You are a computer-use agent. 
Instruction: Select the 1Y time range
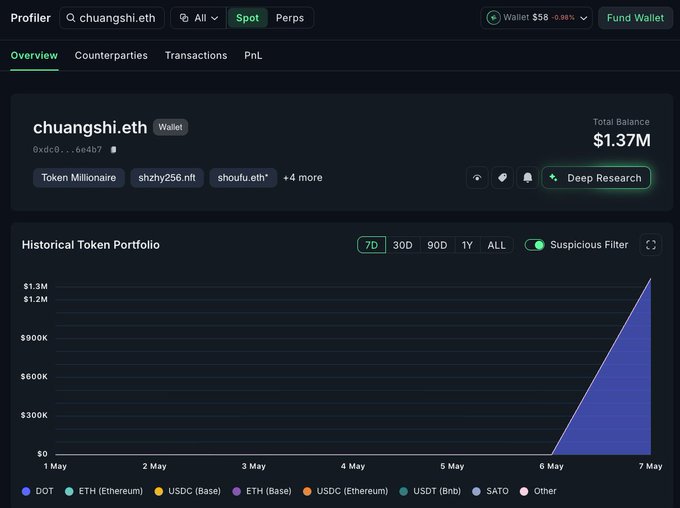click(x=467, y=245)
